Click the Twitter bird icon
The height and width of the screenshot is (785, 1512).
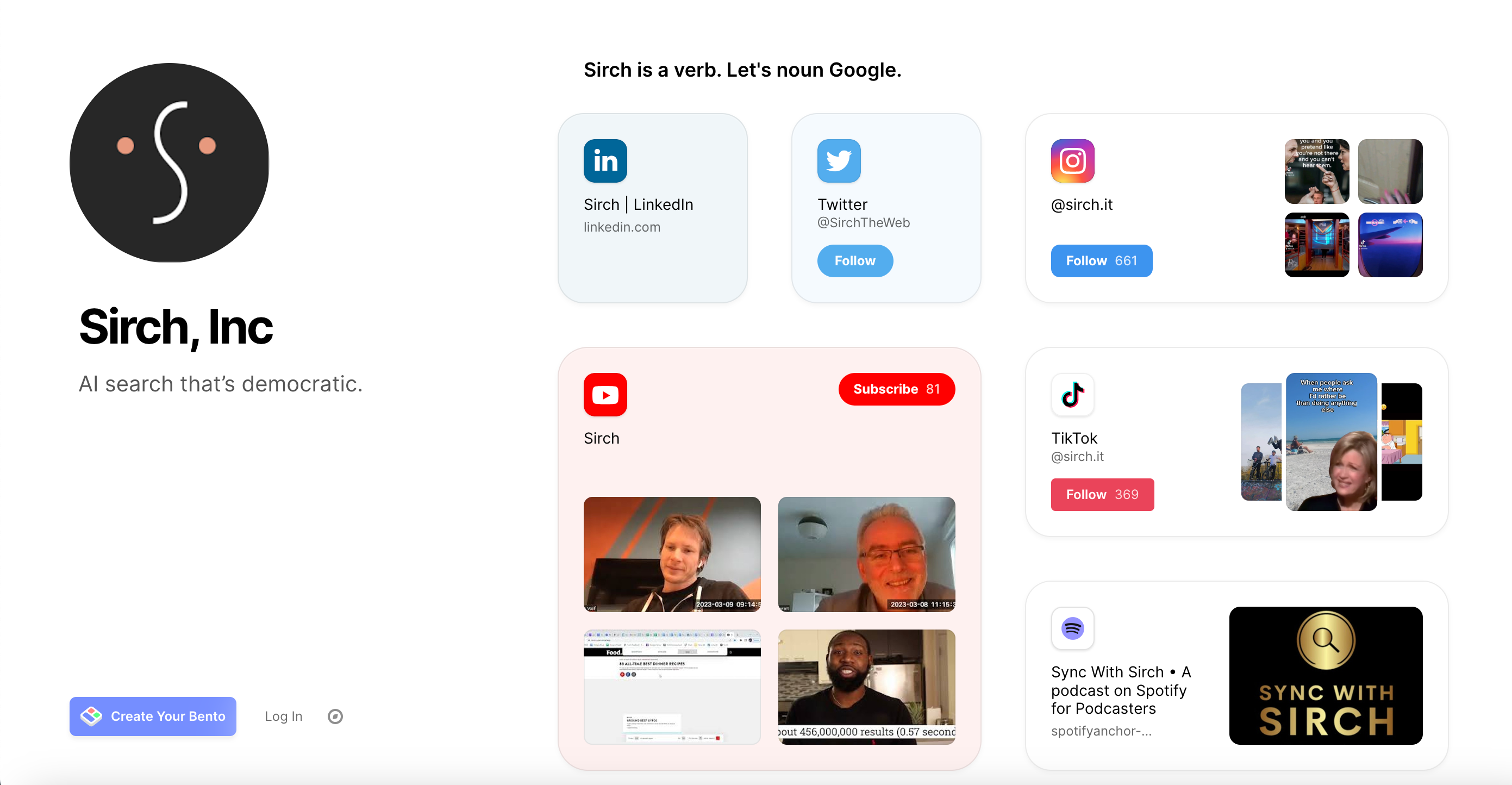pos(839,161)
